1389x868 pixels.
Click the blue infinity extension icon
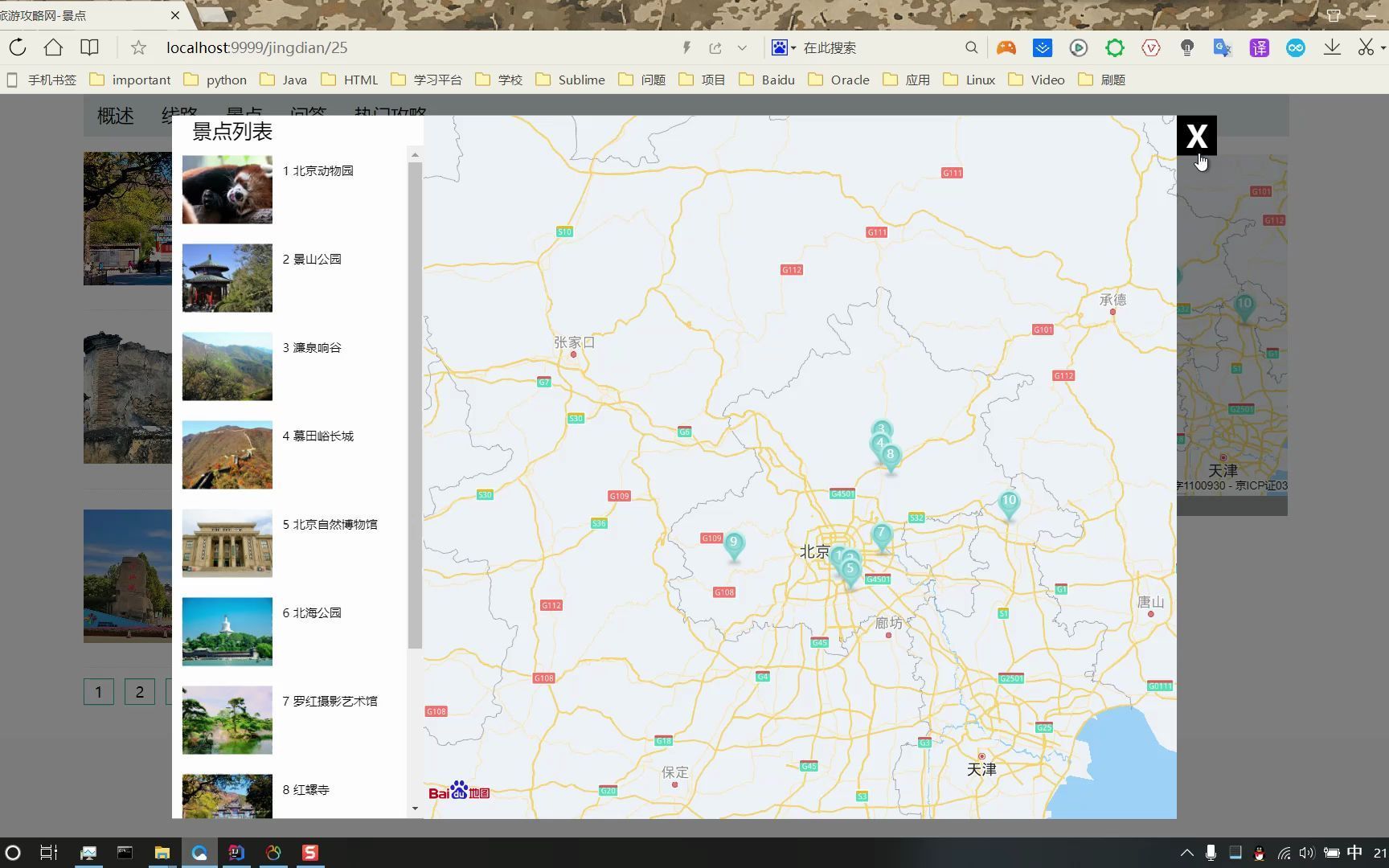coord(1295,47)
